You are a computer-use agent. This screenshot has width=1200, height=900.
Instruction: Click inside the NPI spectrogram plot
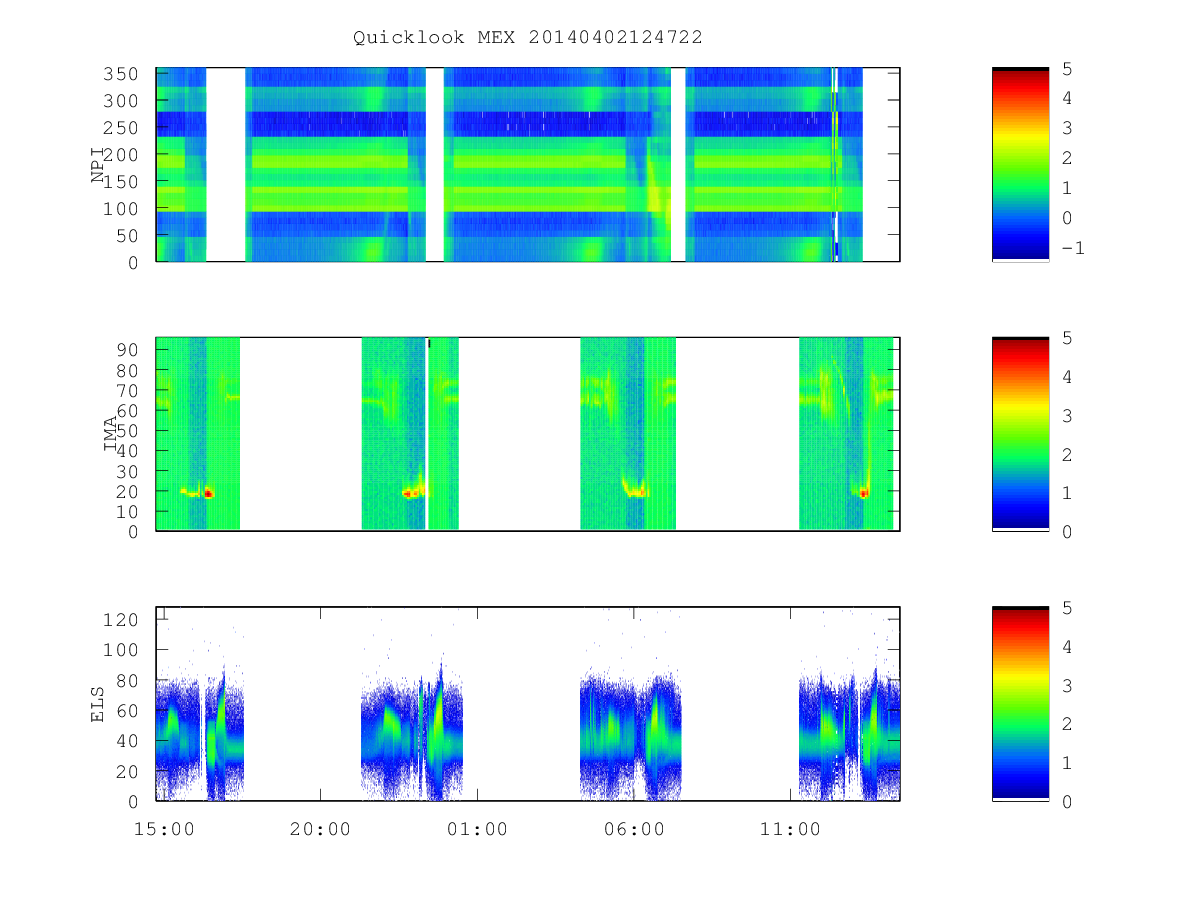coord(528,165)
